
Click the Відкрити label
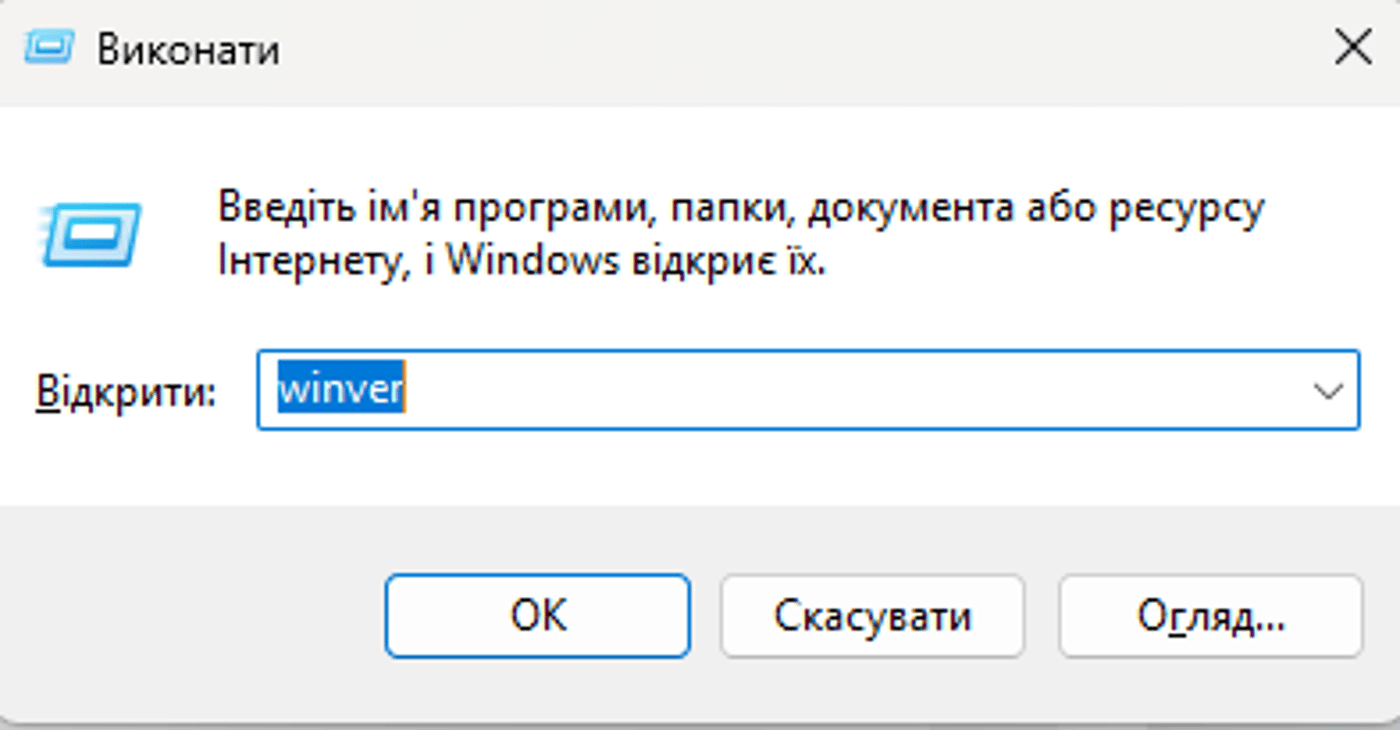click(127, 392)
